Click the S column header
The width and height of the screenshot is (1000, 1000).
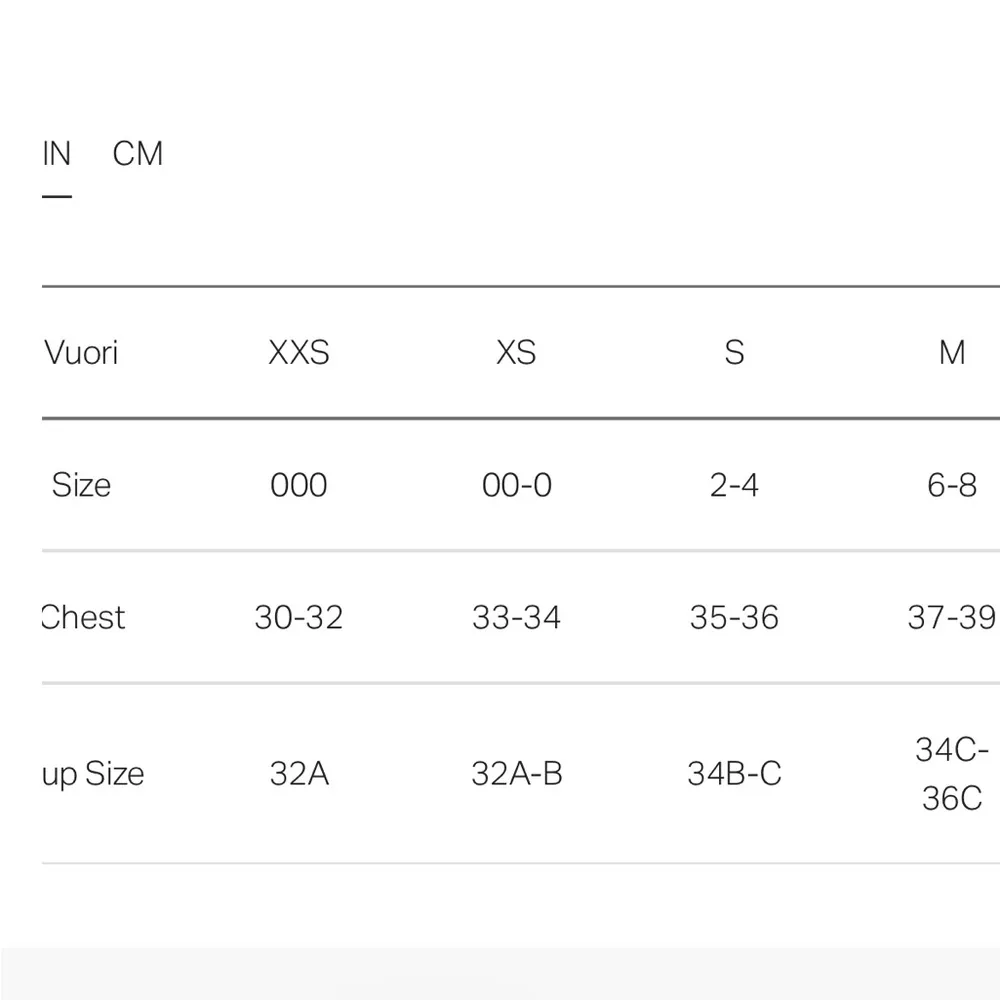[x=734, y=352]
